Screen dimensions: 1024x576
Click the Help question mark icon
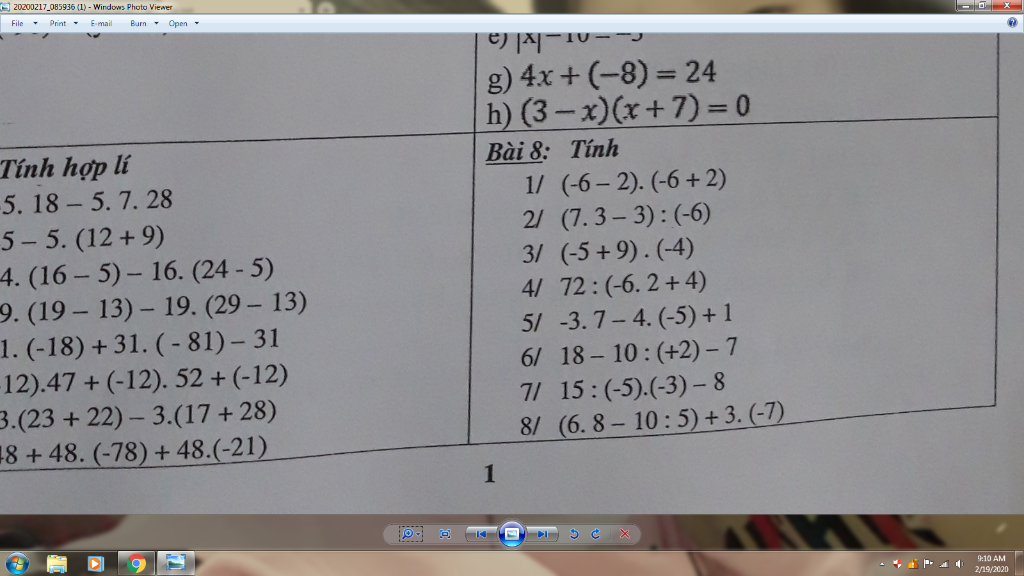1012,22
